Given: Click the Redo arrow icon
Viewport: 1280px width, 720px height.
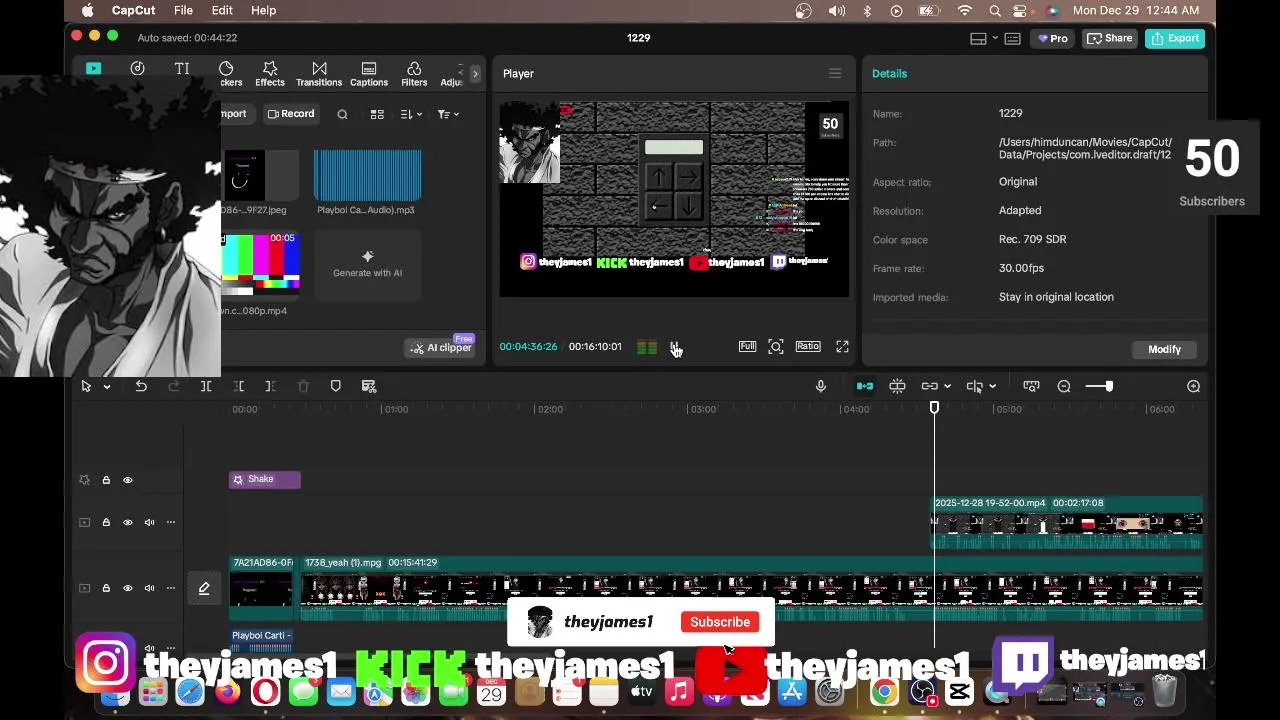Looking at the screenshot, I should (x=174, y=386).
